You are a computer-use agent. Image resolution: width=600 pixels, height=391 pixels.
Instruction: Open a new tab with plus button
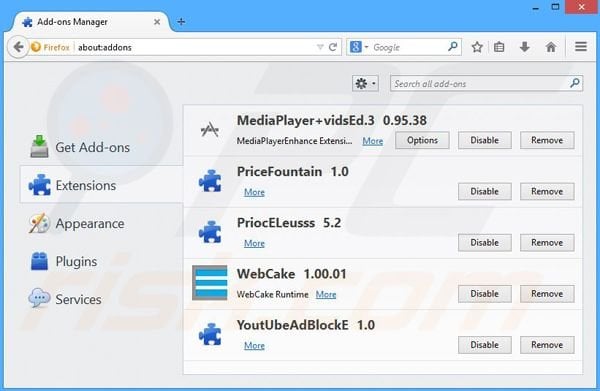[181, 22]
